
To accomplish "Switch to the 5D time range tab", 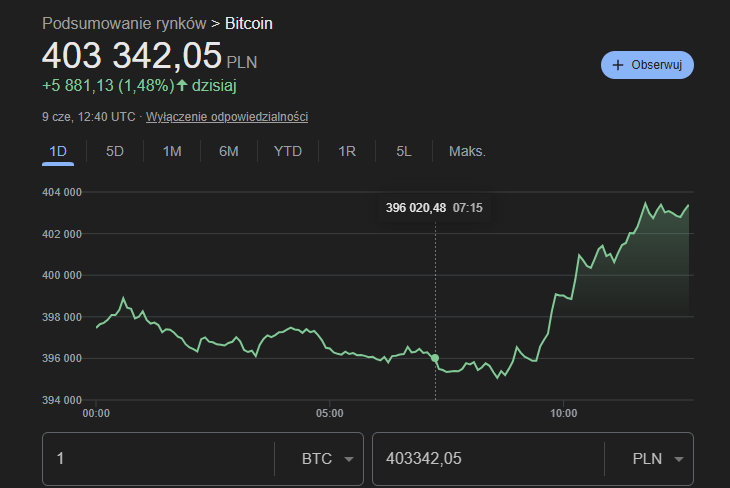I will click(x=115, y=151).
